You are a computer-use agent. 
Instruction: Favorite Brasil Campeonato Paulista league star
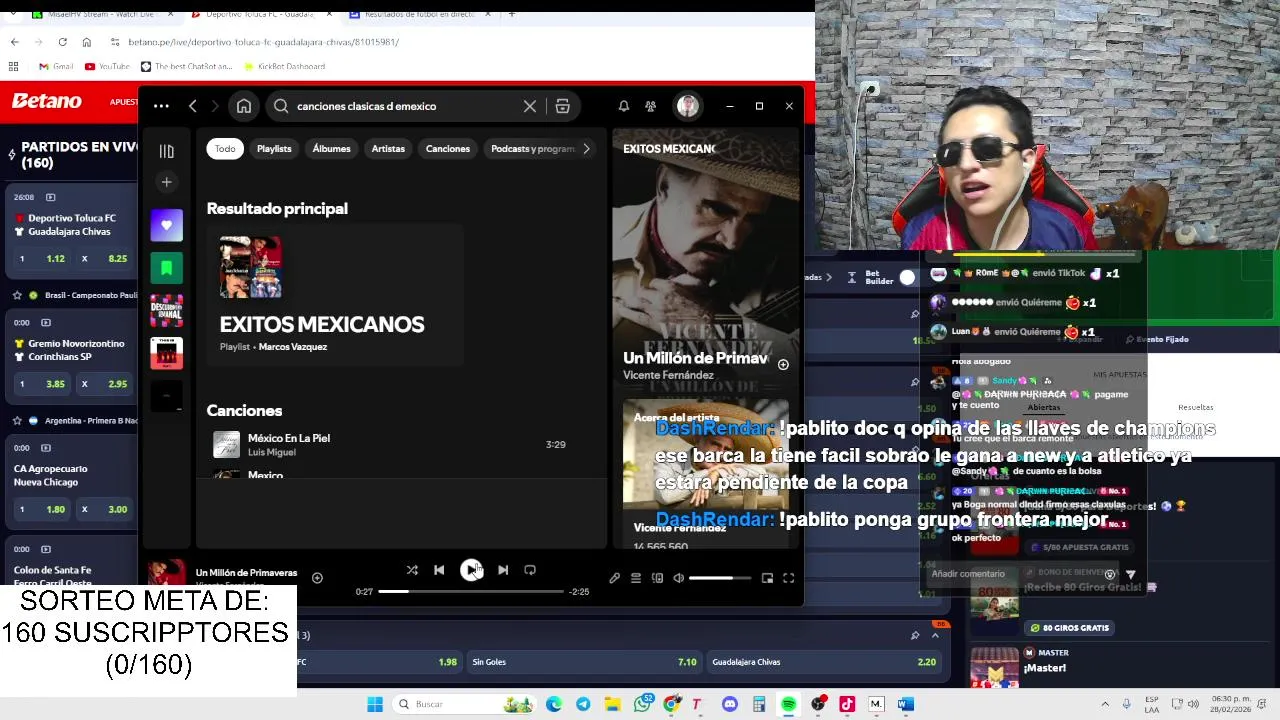[17, 296]
